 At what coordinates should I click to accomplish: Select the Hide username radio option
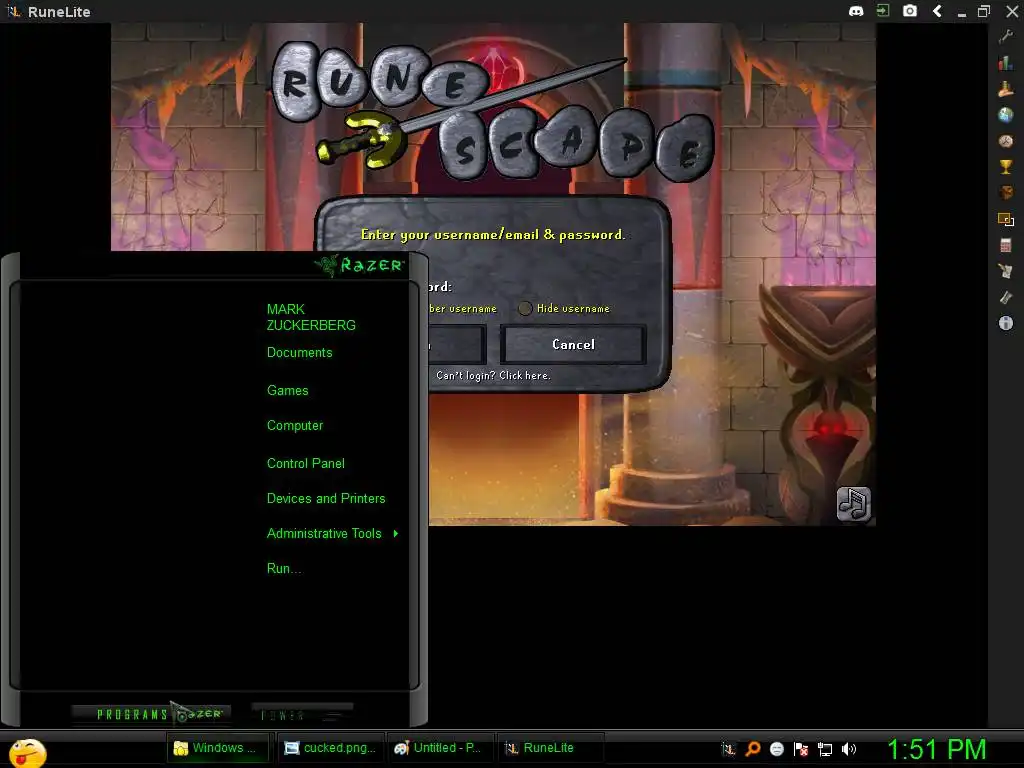coord(525,308)
